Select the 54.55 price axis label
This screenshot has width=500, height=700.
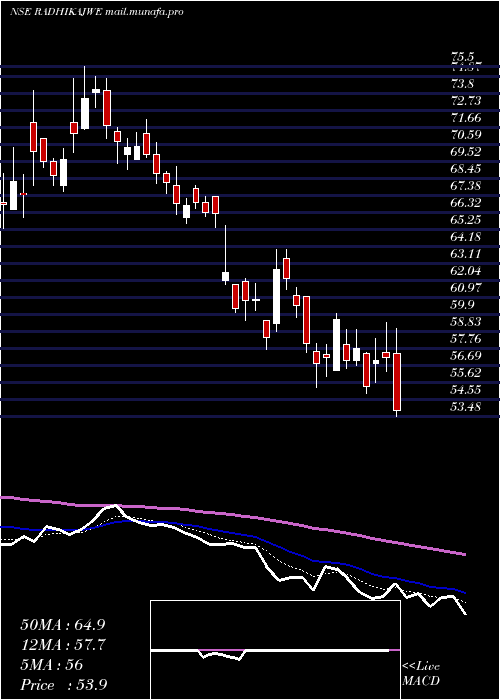pos(466,389)
